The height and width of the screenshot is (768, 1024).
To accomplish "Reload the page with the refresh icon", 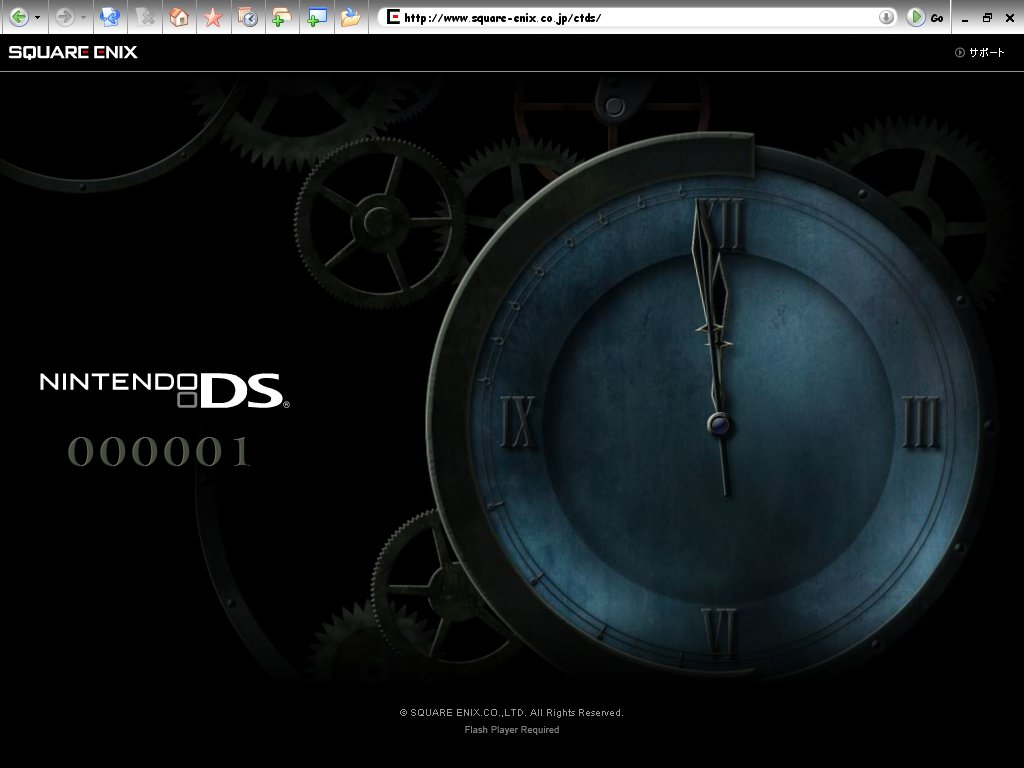I will click(x=110, y=17).
